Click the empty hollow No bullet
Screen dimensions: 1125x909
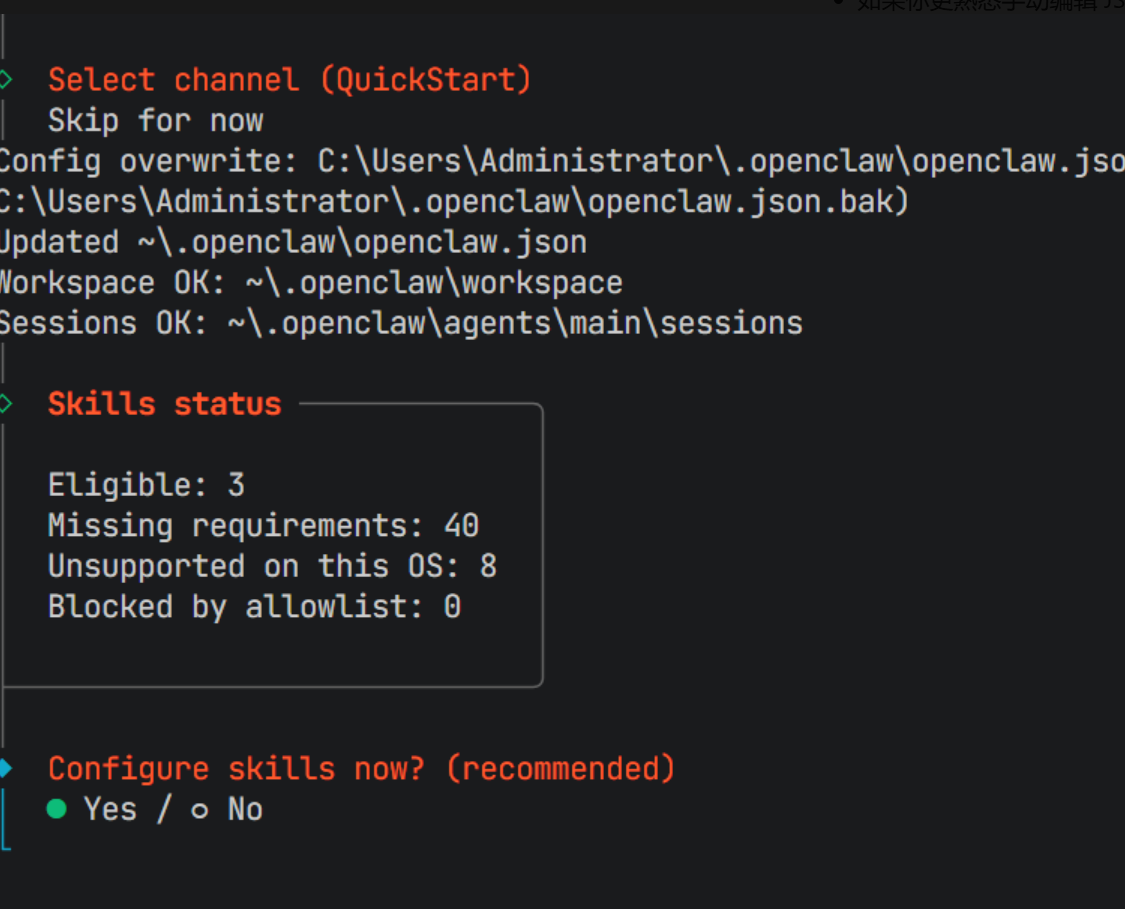199,811
